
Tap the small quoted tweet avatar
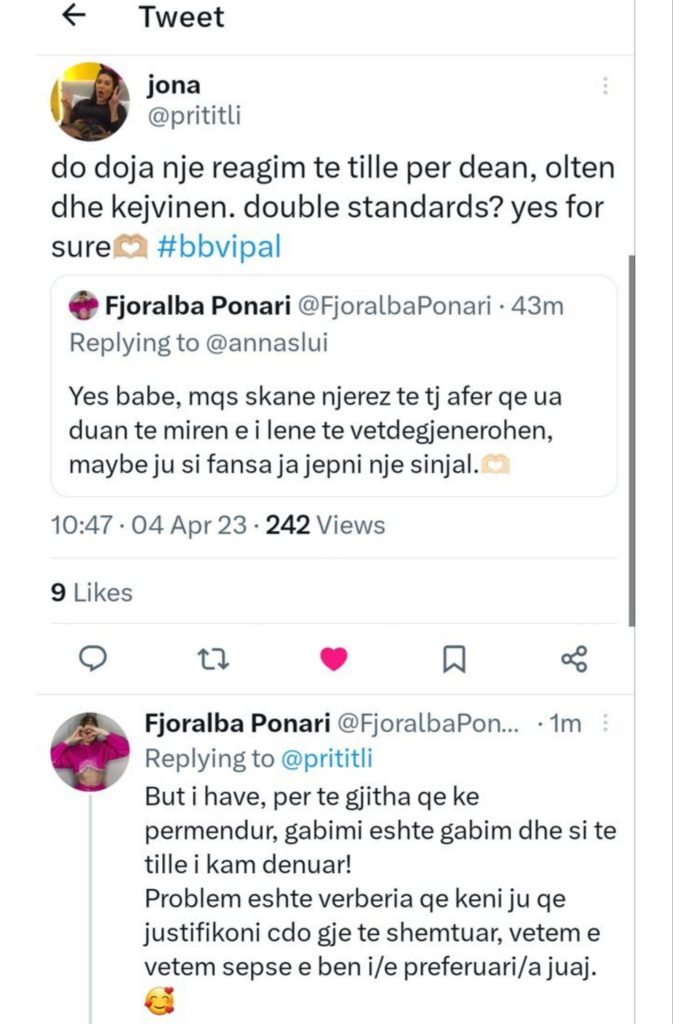[84, 305]
